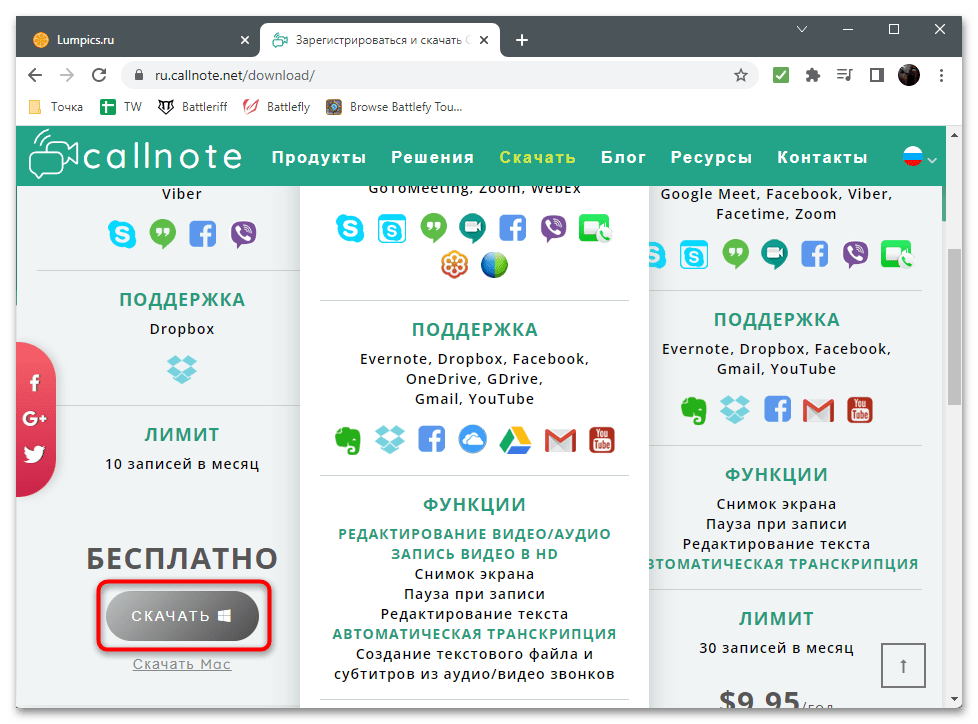This screenshot has width=978, height=724.
Task: Click the Evernote elephant icon in middle column
Action: pyautogui.click(x=348, y=440)
